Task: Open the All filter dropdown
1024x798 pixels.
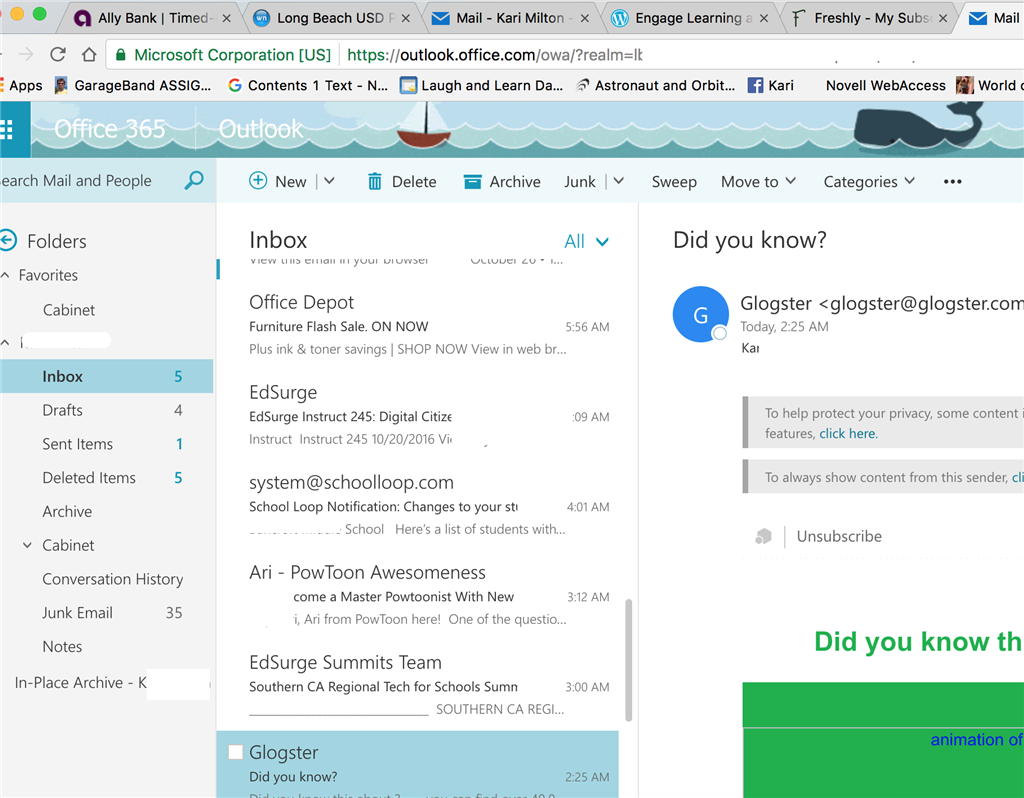Action: 586,242
